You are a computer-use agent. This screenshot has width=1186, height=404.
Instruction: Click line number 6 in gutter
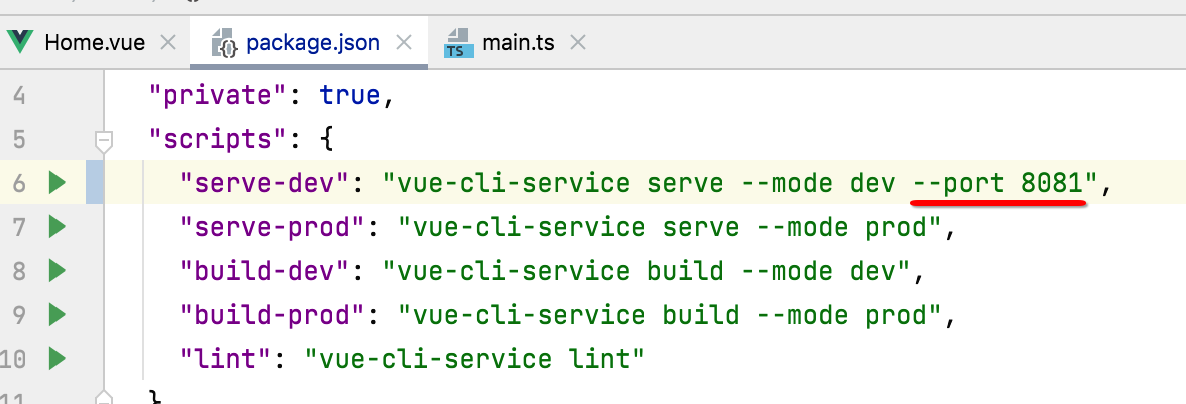[x=20, y=183]
